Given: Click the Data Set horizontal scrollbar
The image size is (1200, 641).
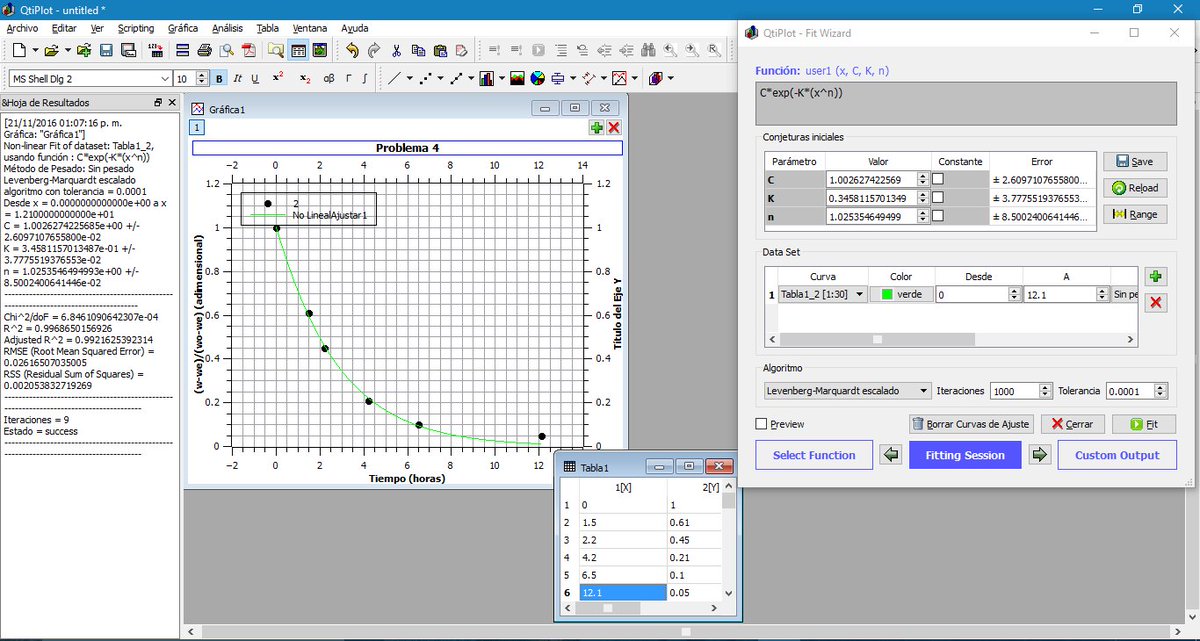Looking at the screenshot, I should [950, 339].
